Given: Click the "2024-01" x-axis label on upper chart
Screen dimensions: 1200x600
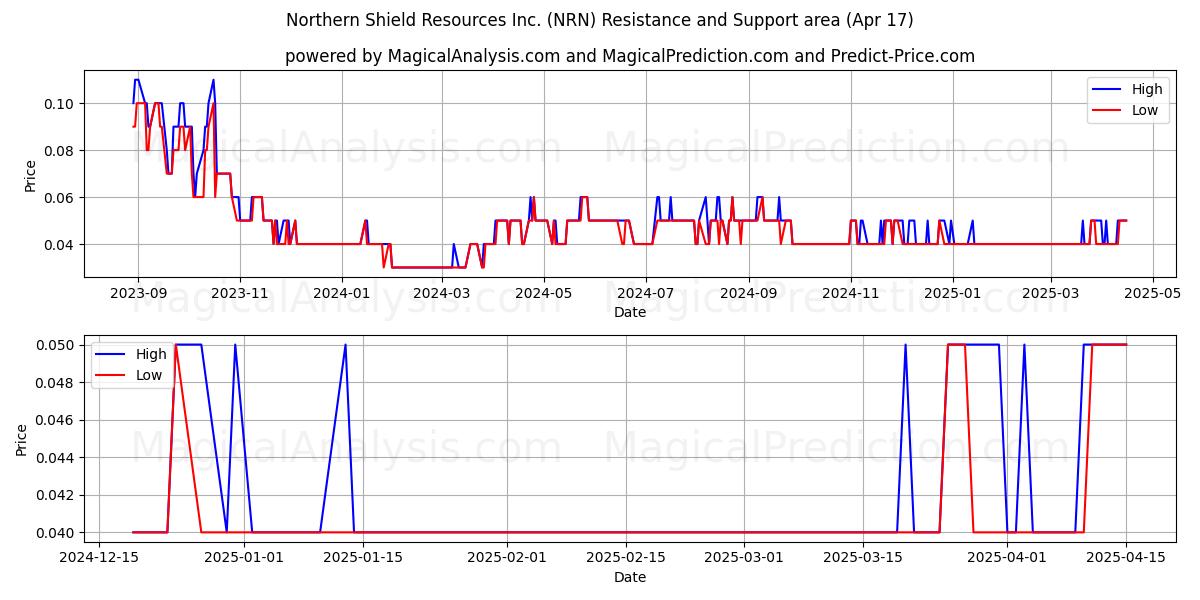Looking at the screenshot, I should (x=342, y=293).
